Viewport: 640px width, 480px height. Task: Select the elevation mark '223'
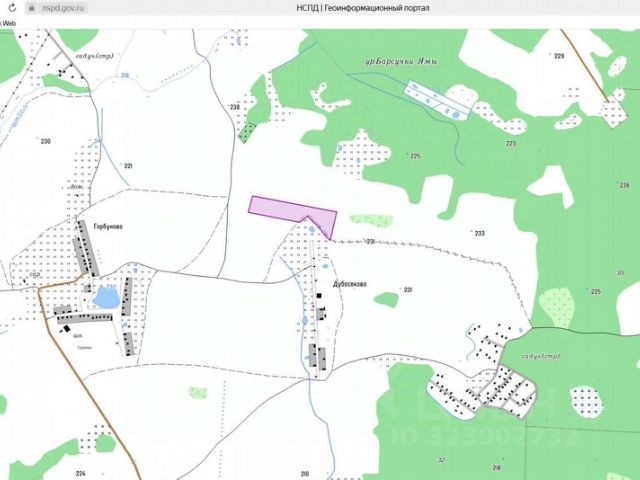(511, 143)
